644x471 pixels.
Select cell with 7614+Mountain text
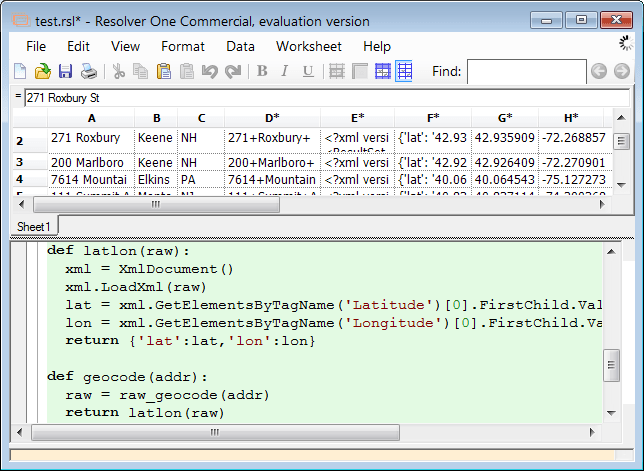click(x=272, y=179)
